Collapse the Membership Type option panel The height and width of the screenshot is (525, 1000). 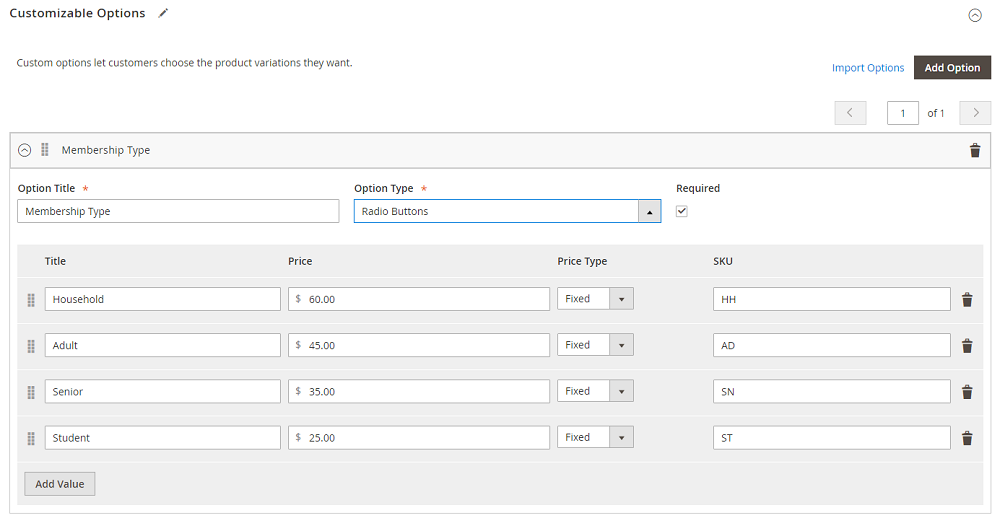(25, 150)
